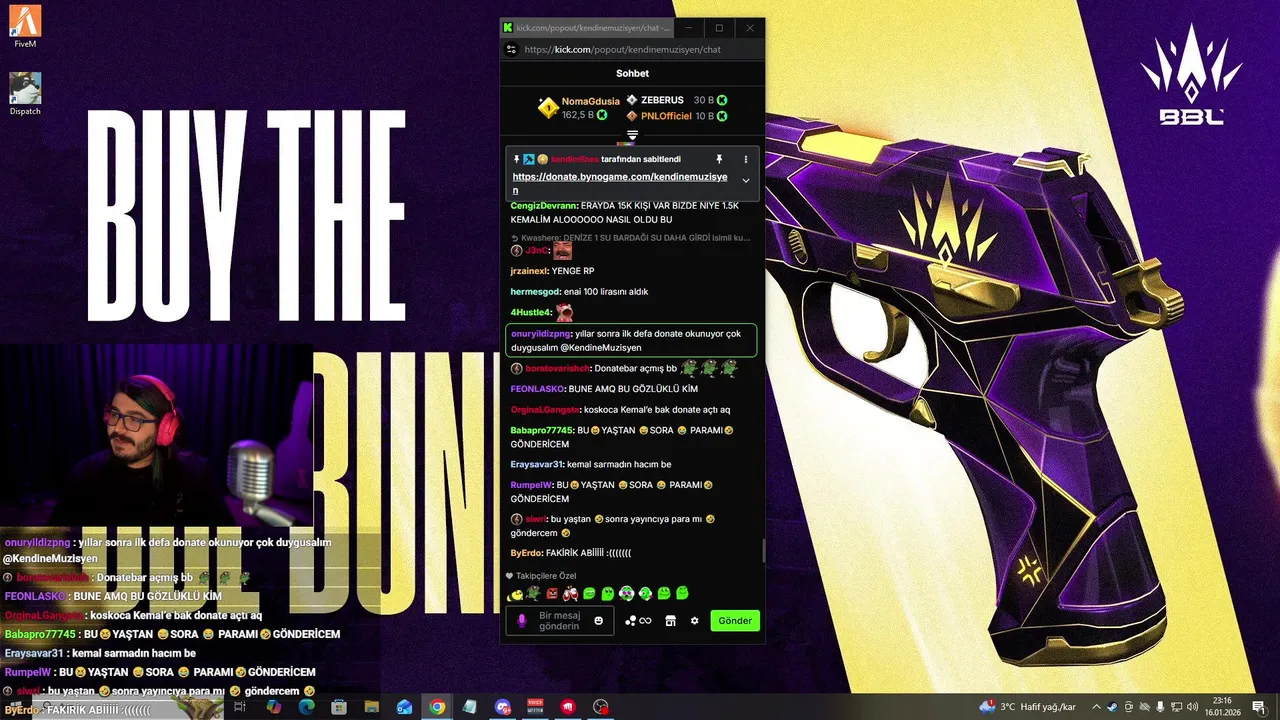Open the pinned message three-dot menu
Image resolution: width=1280 pixels, height=720 pixels.
tap(745, 159)
